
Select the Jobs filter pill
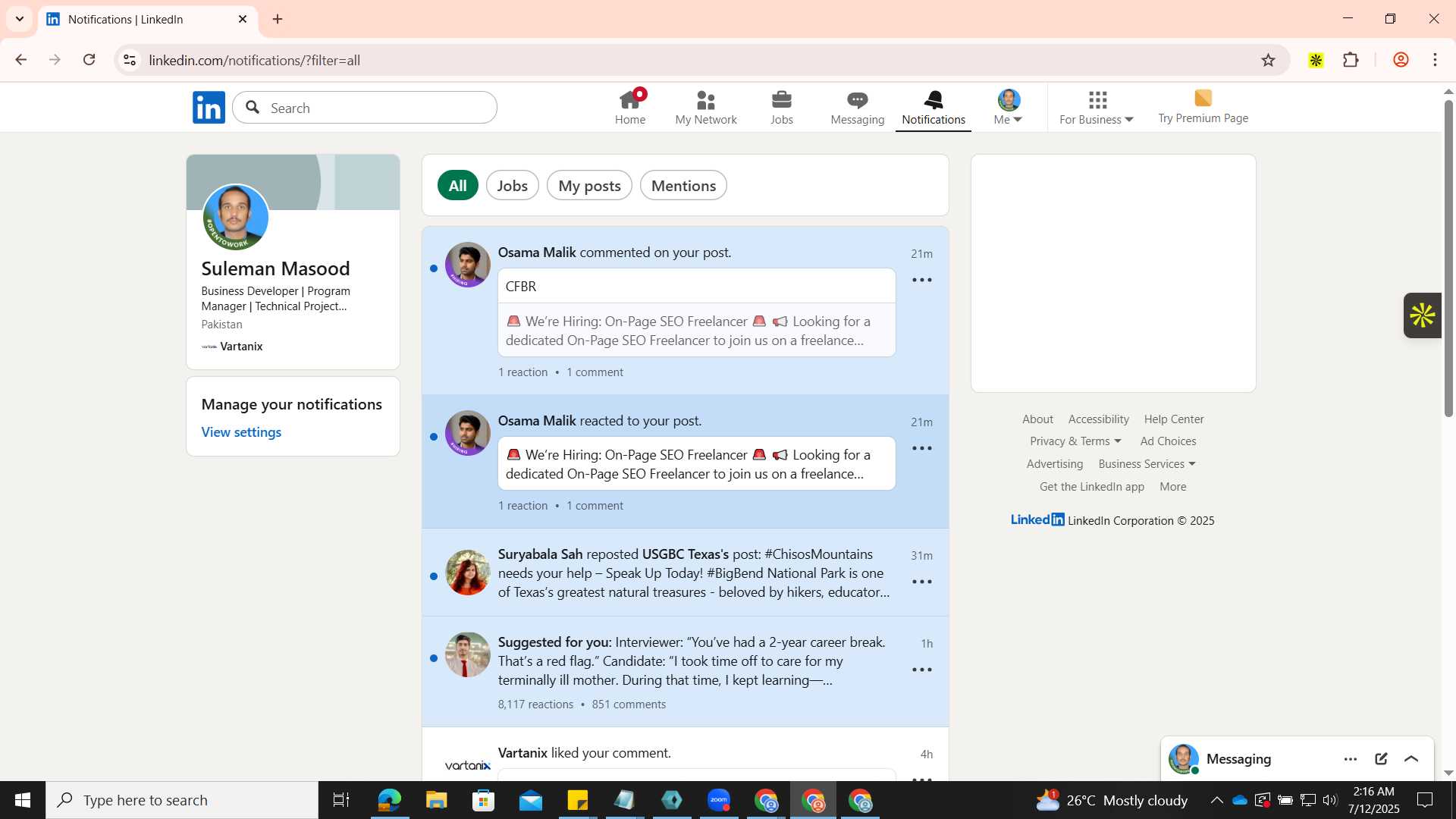[x=513, y=186]
